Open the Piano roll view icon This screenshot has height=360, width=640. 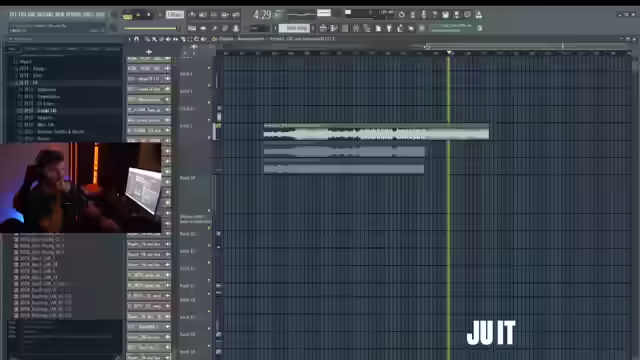pyautogui.click(x=334, y=28)
